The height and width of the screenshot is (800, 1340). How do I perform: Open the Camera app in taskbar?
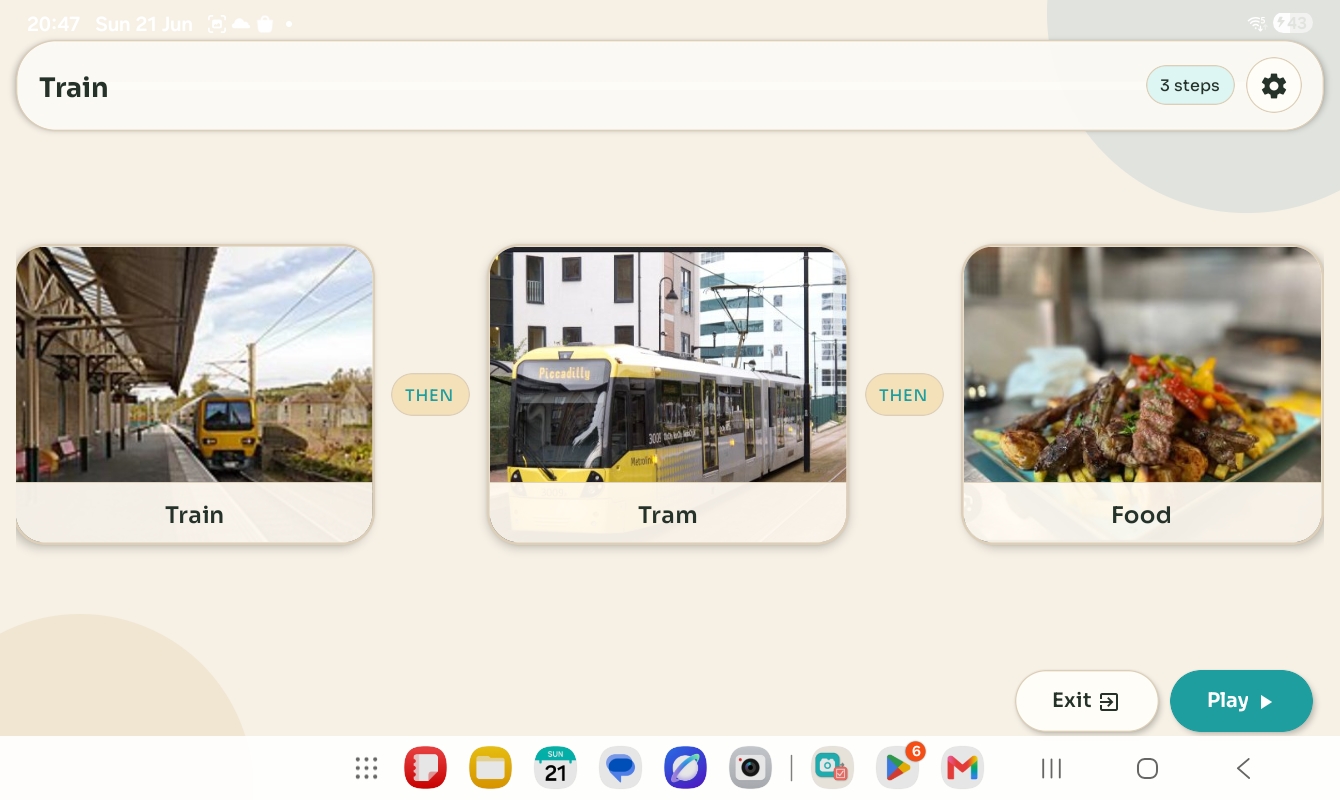pyautogui.click(x=750, y=768)
